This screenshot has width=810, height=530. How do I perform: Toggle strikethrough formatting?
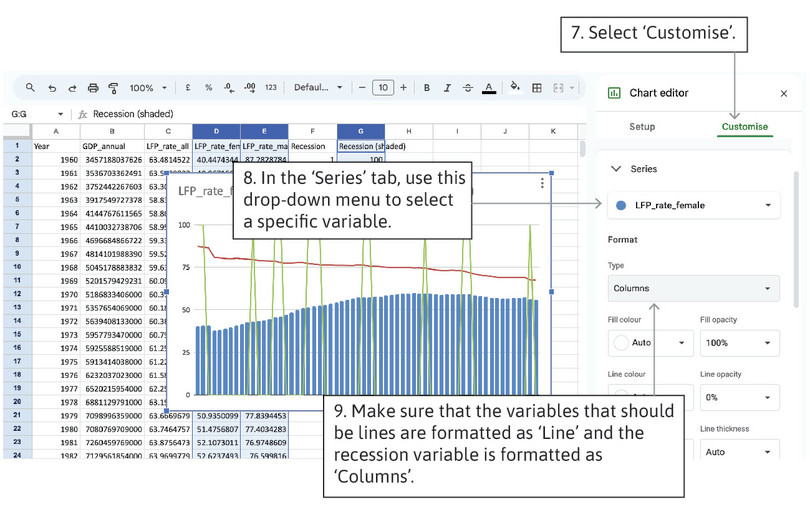(x=468, y=88)
